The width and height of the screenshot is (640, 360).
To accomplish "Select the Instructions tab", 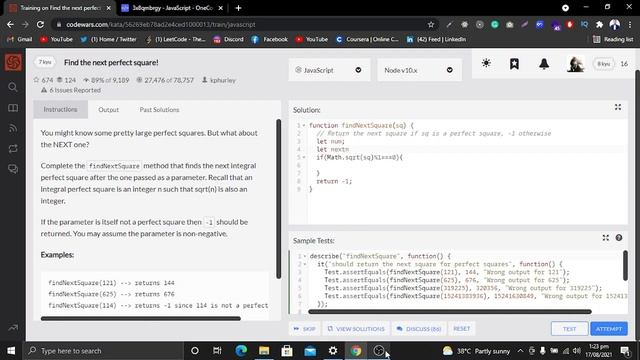I will (60, 109).
